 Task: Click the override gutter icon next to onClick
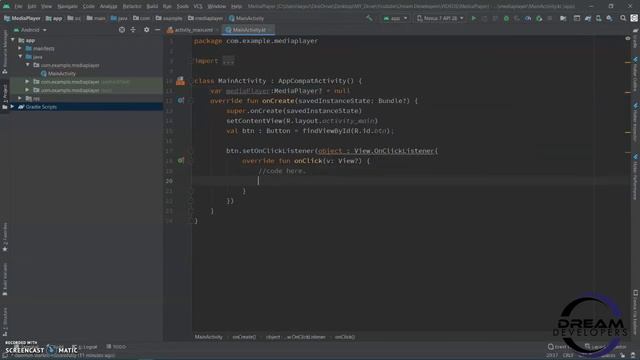click(x=181, y=161)
